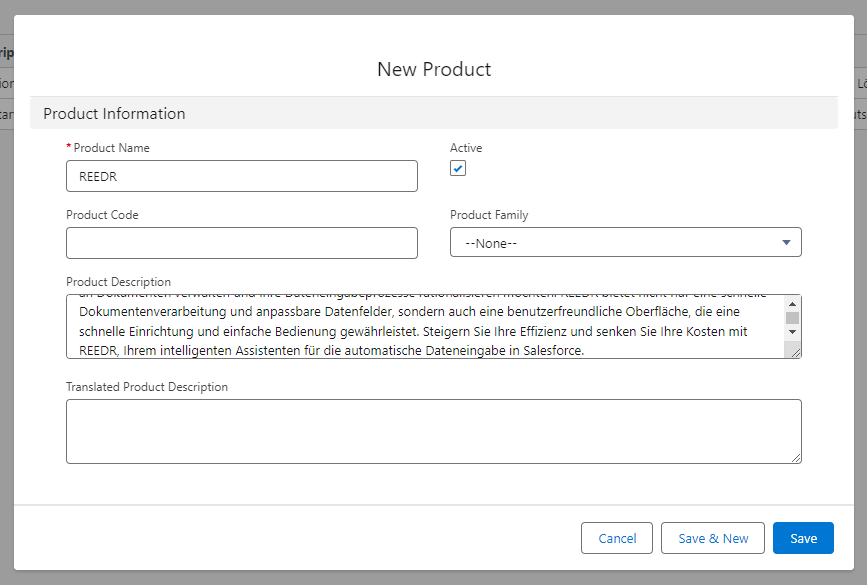867x585 pixels.
Task: Click the Translated Product Description resize handle
Action: pos(795,457)
